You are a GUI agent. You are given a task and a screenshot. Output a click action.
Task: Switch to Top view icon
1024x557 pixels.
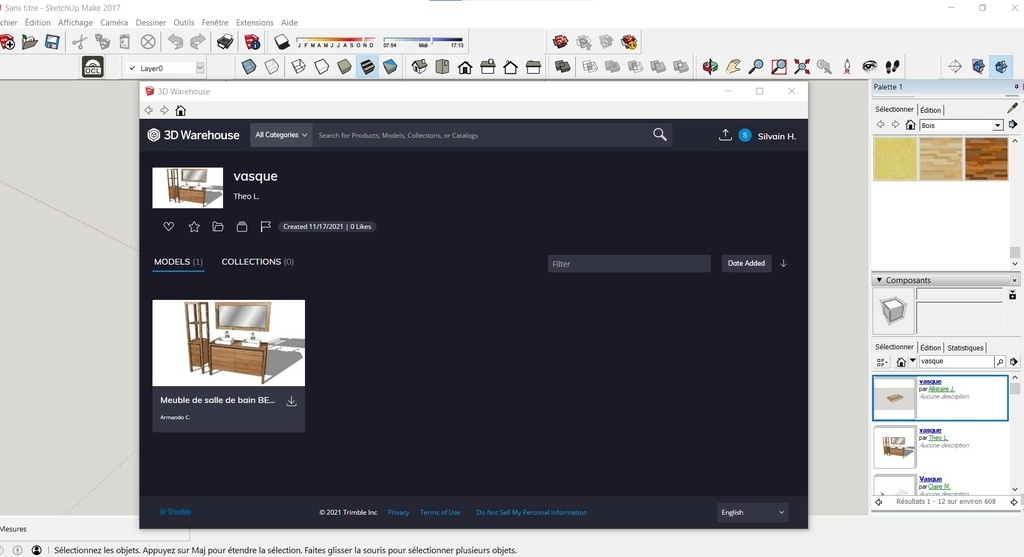click(442, 67)
